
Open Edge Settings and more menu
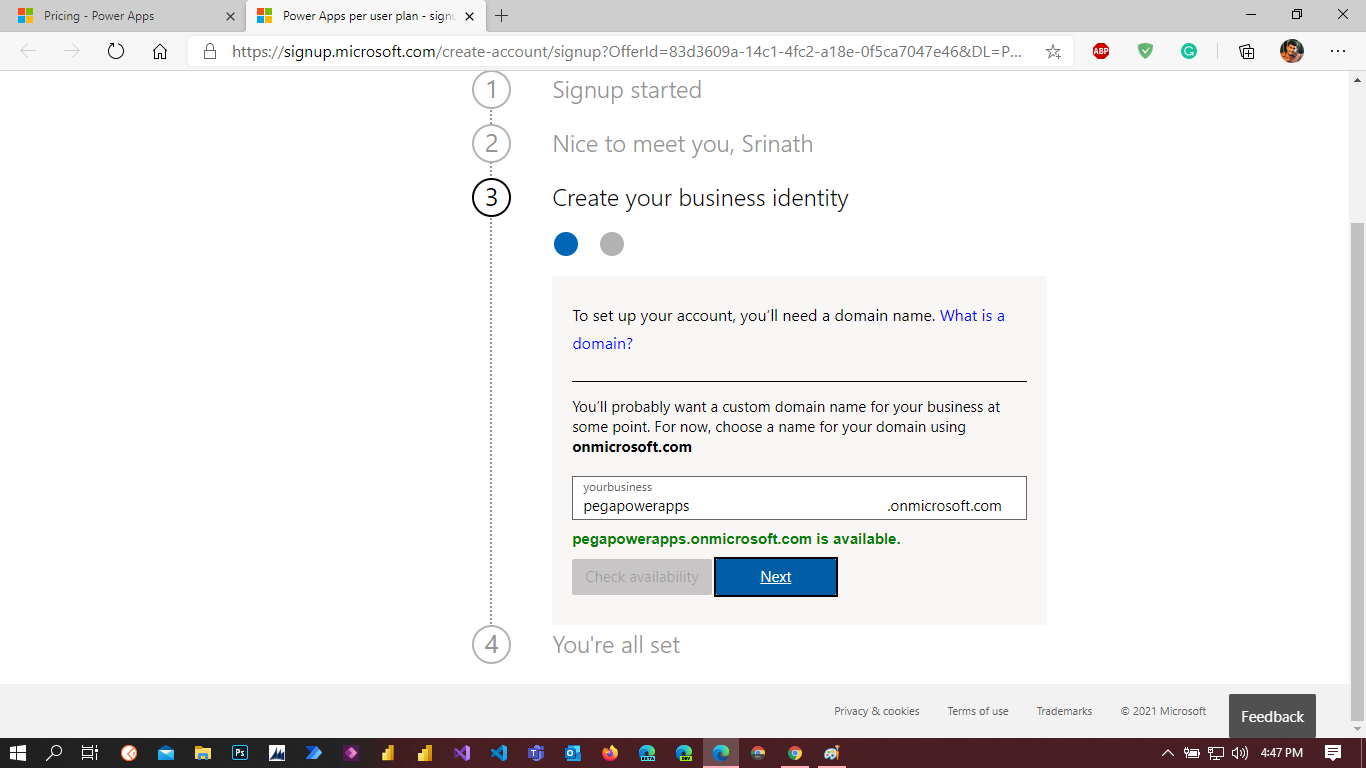tap(1338, 52)
